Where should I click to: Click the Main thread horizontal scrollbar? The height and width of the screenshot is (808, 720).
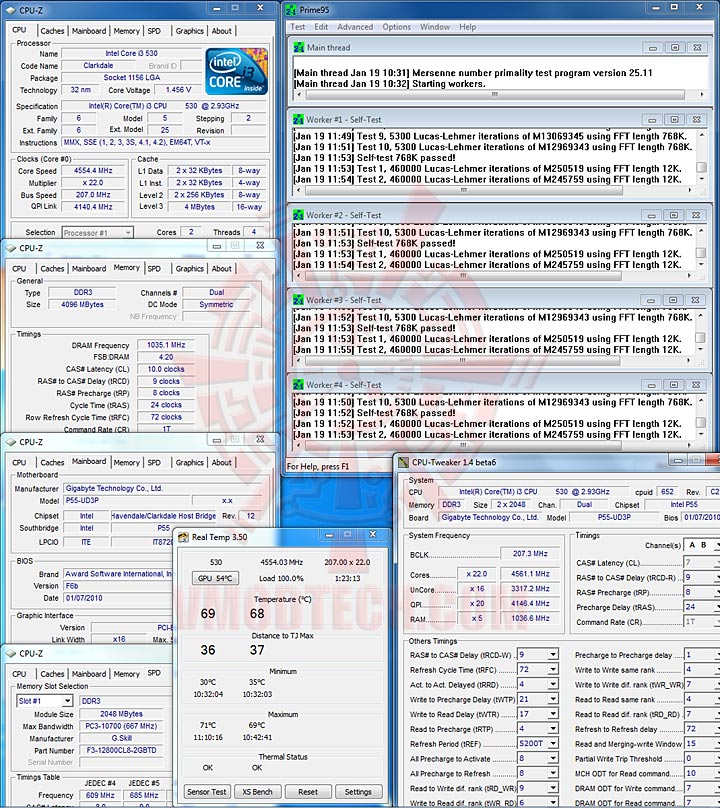(498, 94)
